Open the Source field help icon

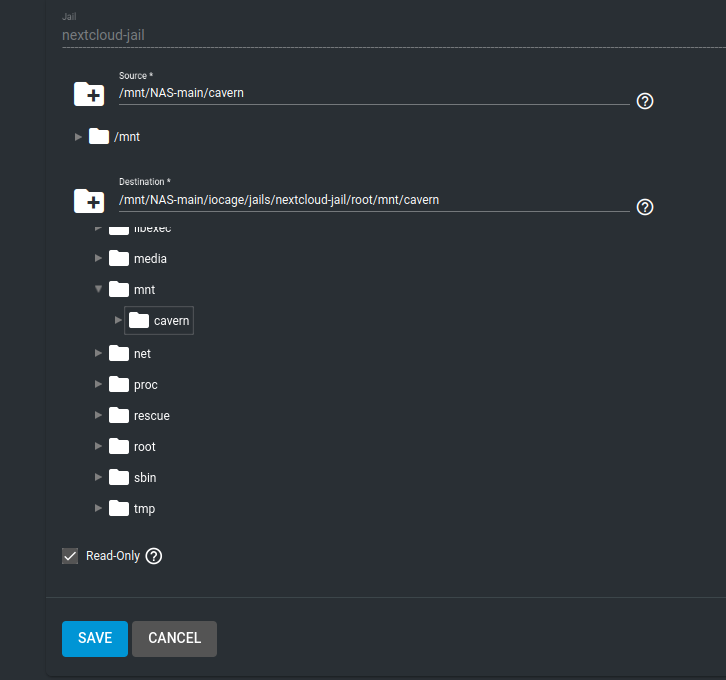pos(645,101)
